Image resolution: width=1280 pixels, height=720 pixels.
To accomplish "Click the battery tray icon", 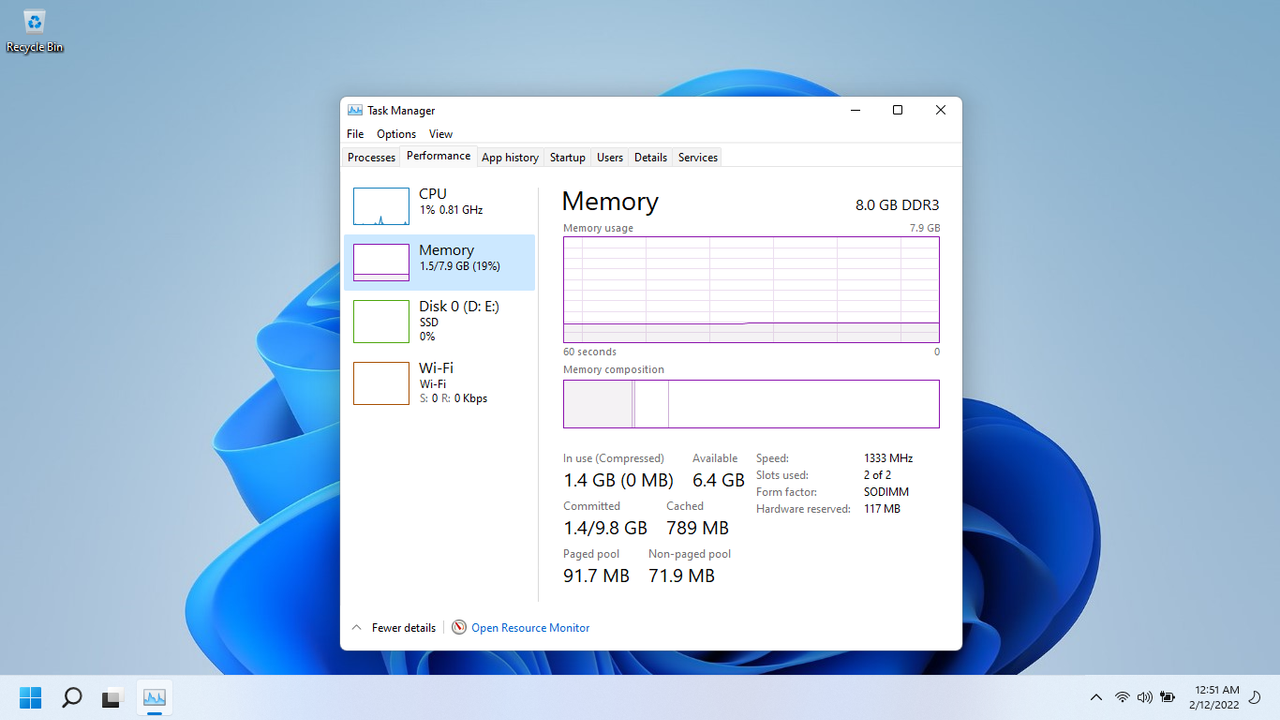I will click(x=1166, y=697).
